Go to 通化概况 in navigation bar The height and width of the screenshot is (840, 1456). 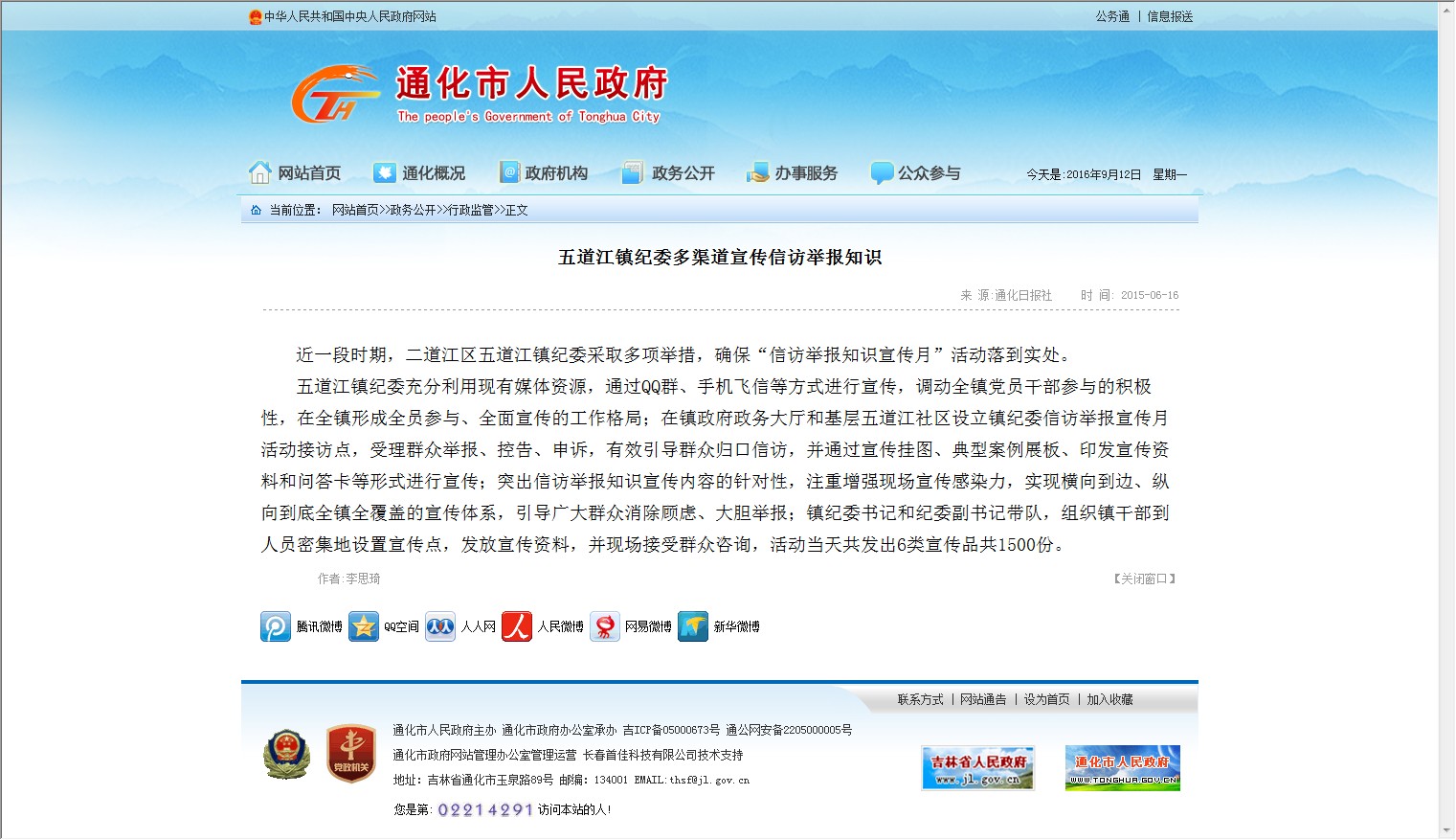tap(419, 173)
